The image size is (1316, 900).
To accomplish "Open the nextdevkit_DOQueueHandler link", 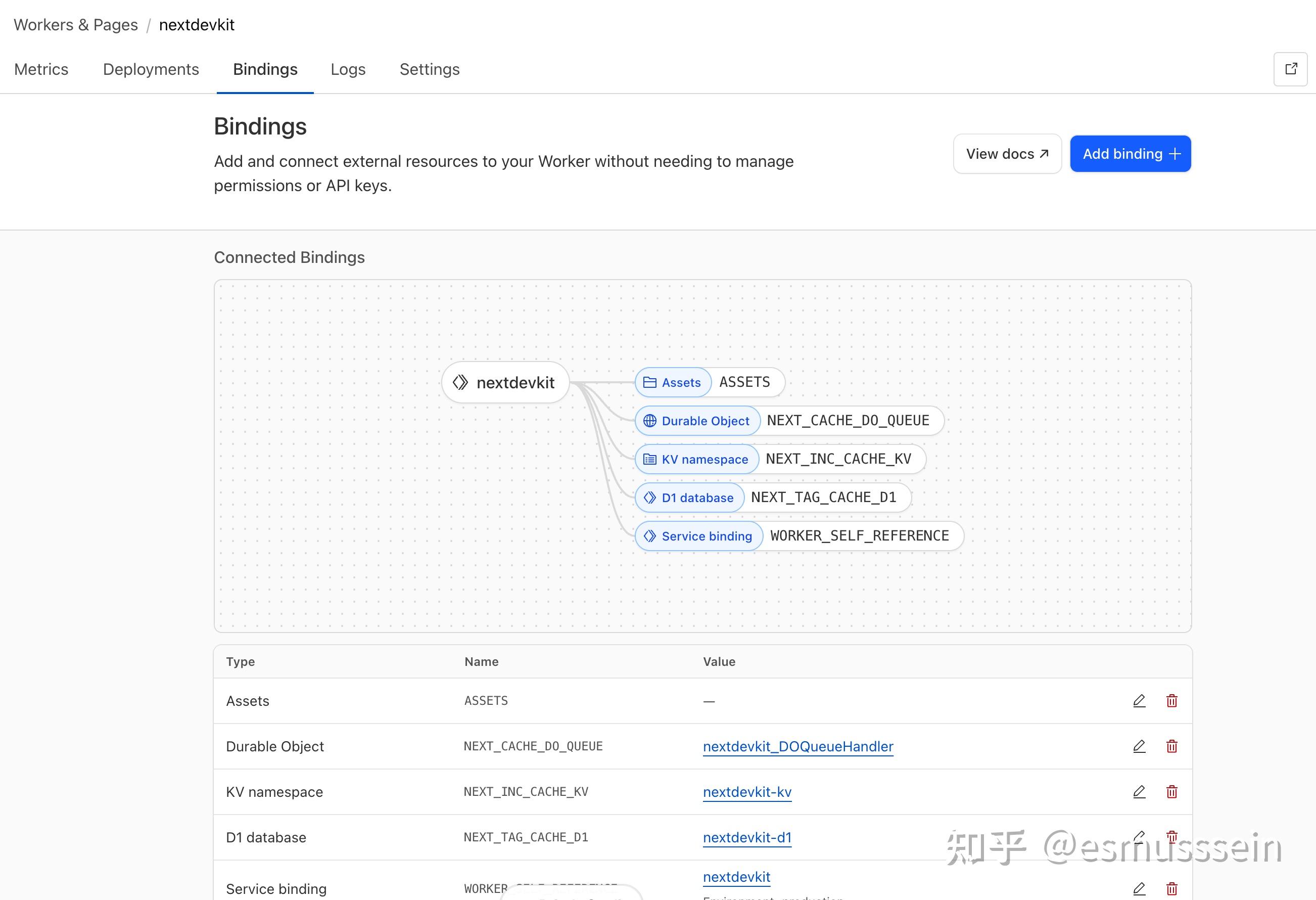I will tap(797, 746).
